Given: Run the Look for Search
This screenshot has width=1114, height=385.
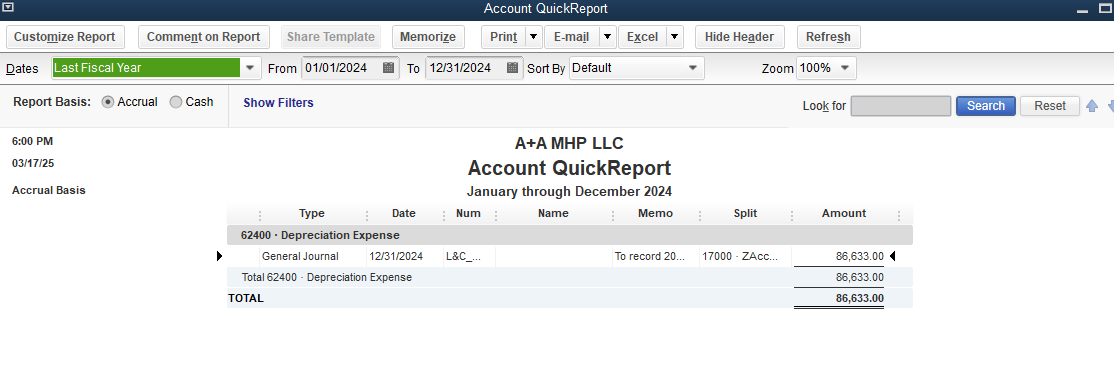Looking at the screenshot, I should point(985,106).
